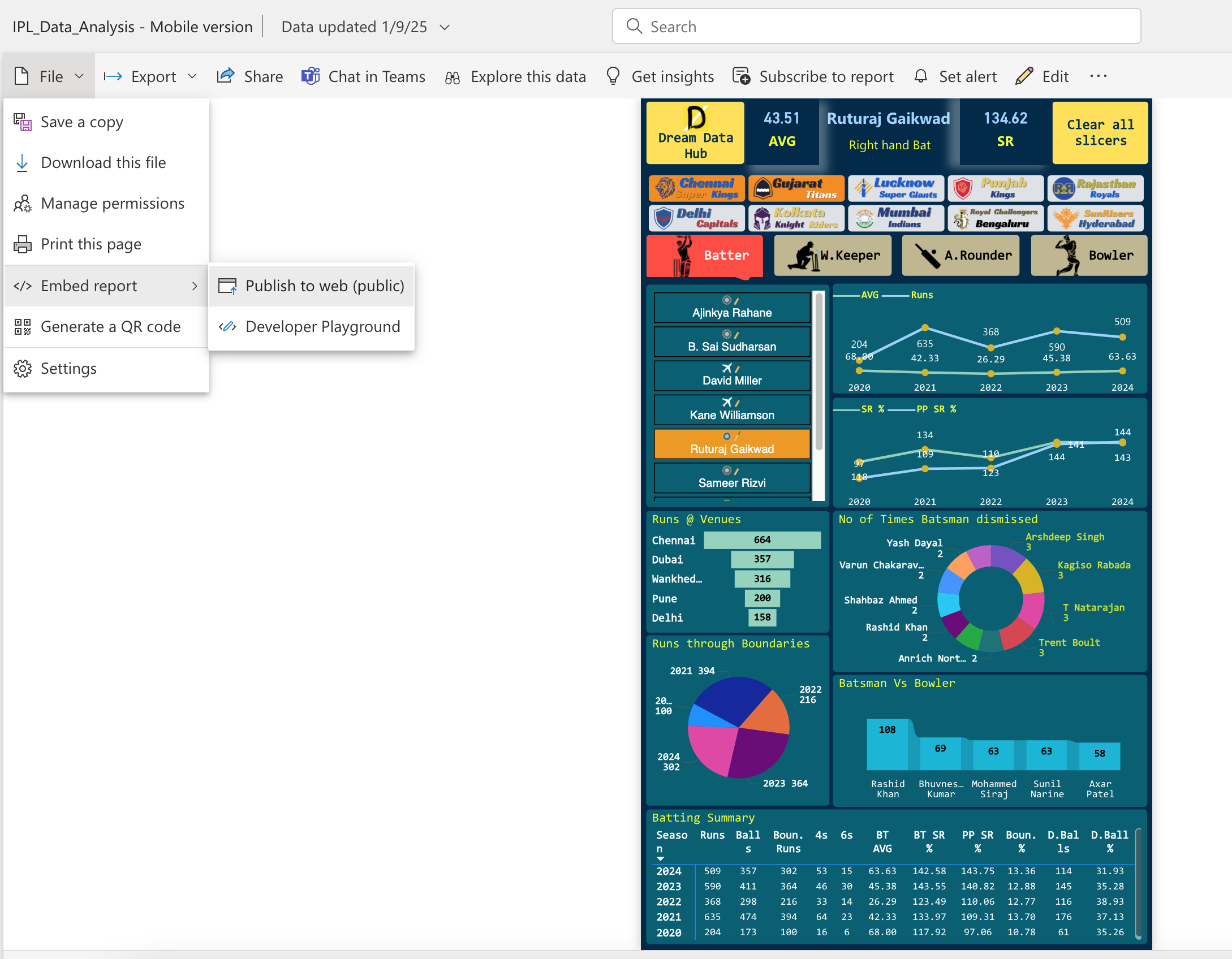Choose Download this file

click(x=106, y=163)
